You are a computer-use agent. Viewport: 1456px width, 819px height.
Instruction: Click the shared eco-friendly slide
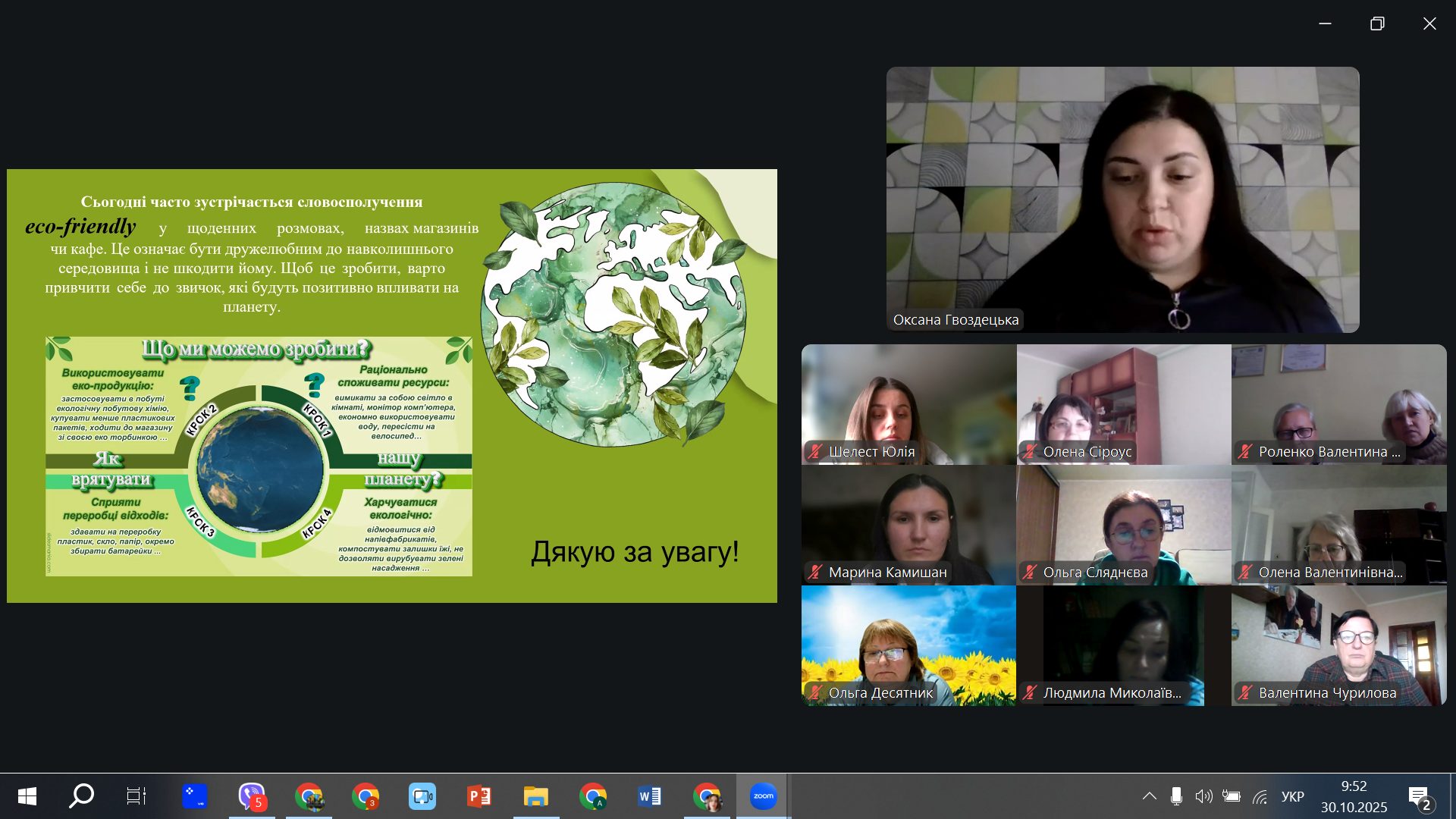pos(391,385)
